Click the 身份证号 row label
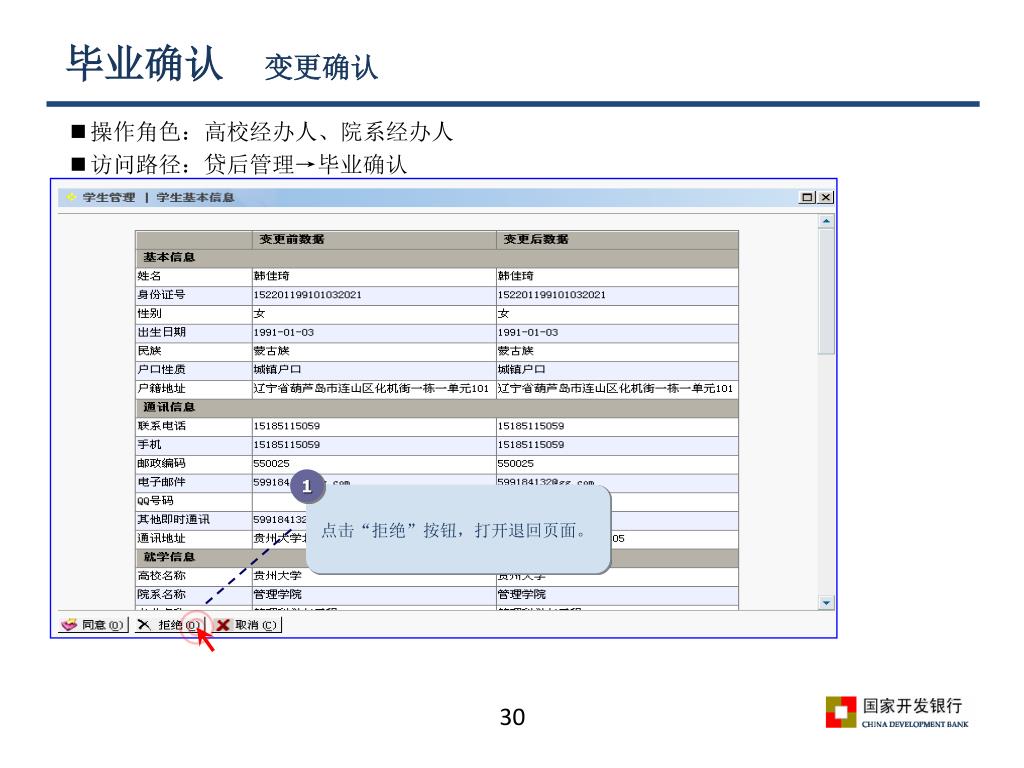 pos(161,295)
